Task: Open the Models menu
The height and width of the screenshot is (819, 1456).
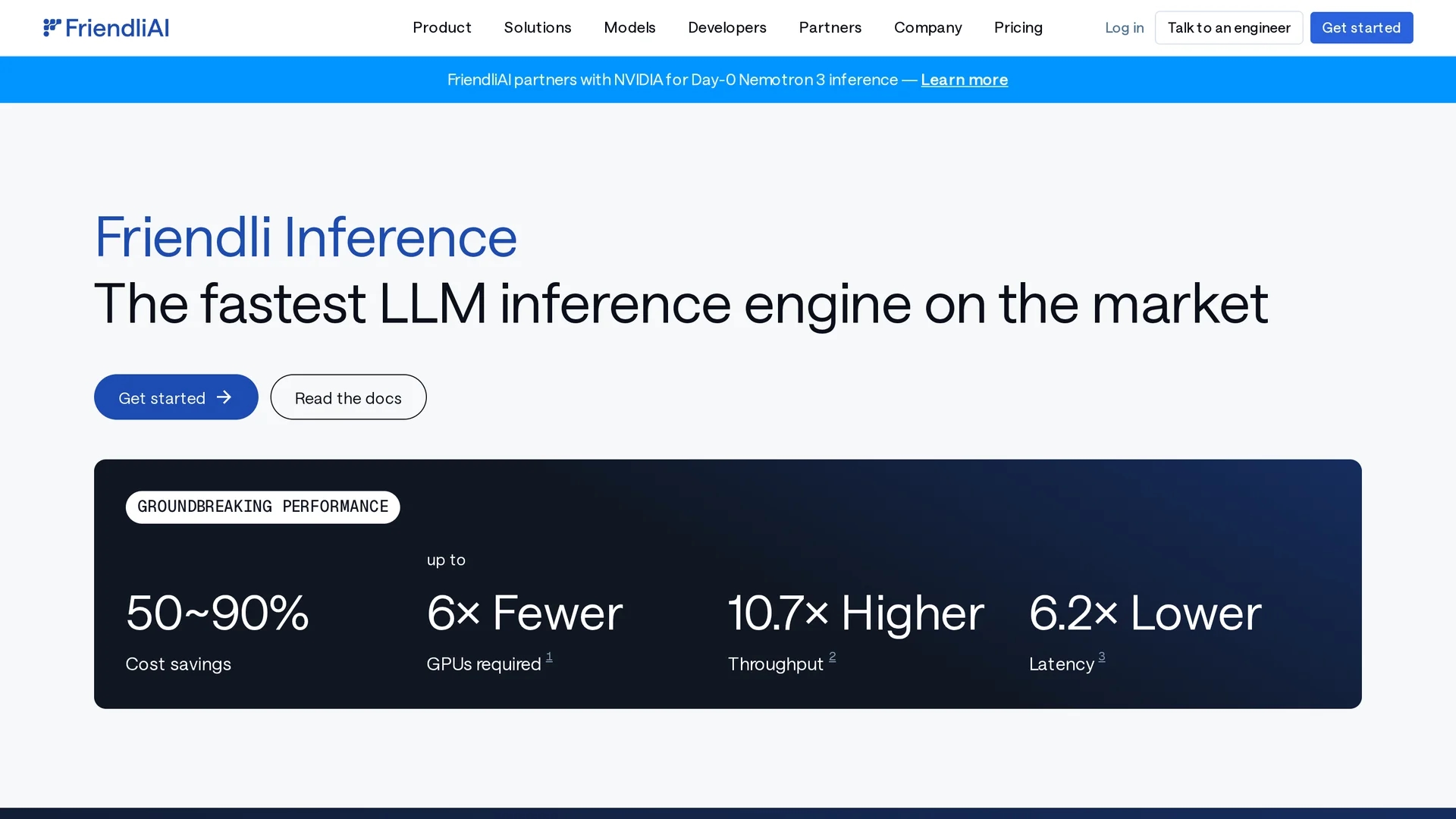Action: pos(629,28)
